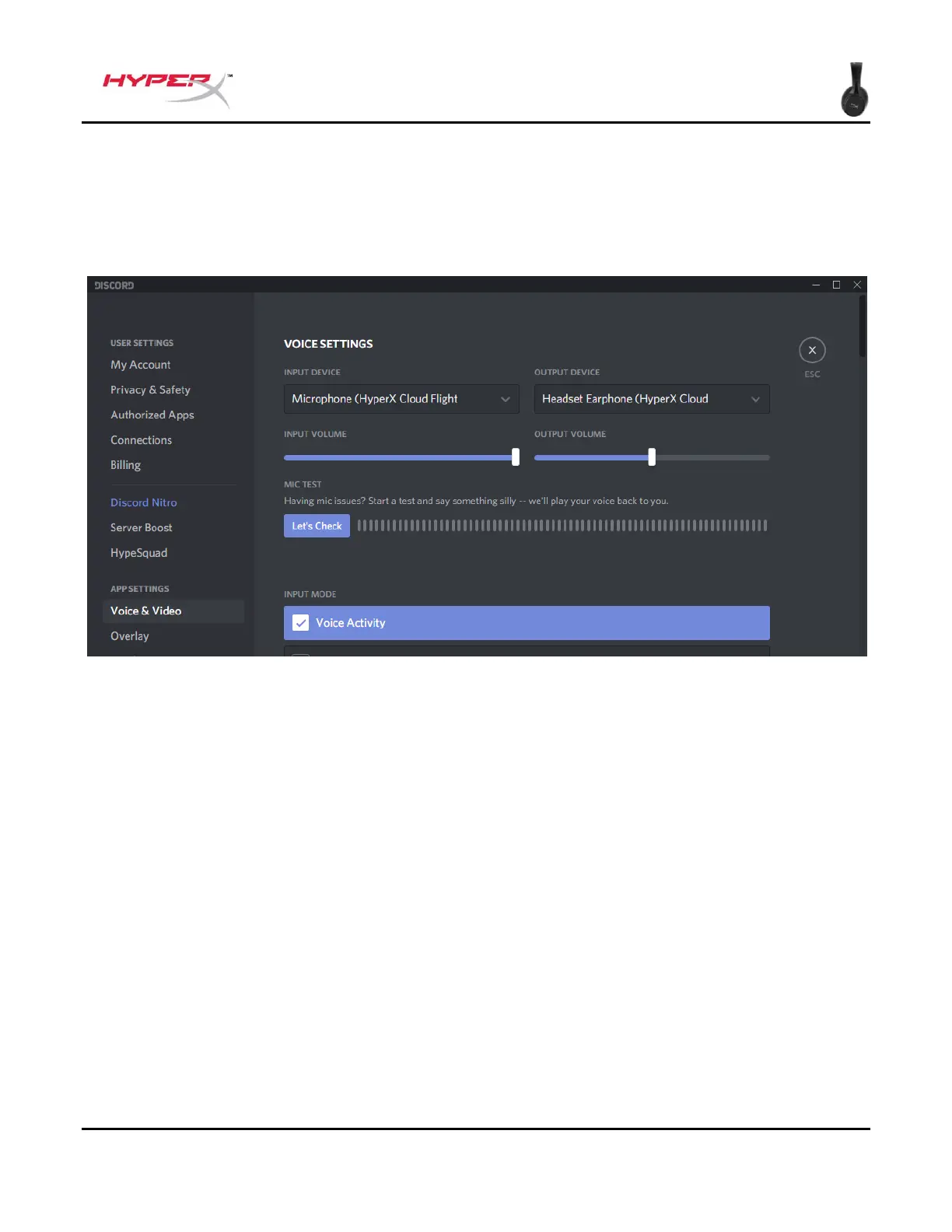
Task: Open Overlay settings
Action: [130, 636]
